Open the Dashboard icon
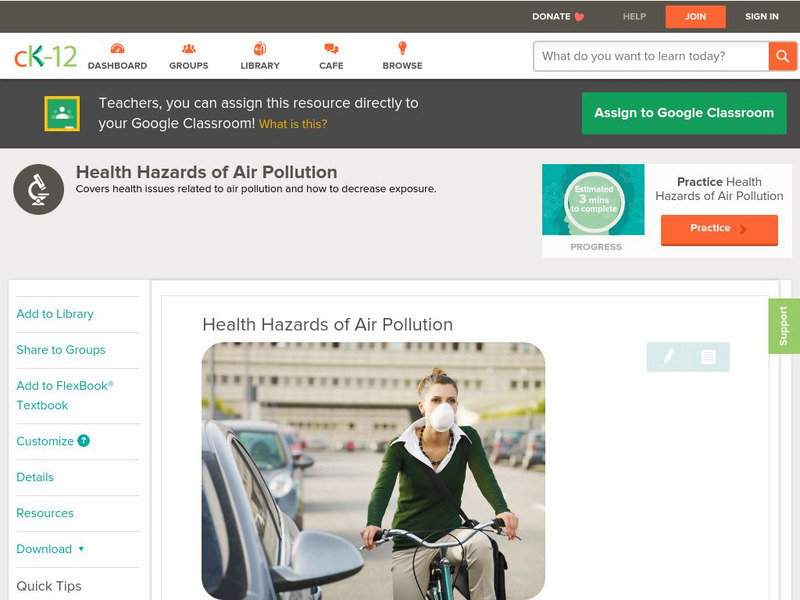Screen dimensions: 800x600 tap(117, 50)
